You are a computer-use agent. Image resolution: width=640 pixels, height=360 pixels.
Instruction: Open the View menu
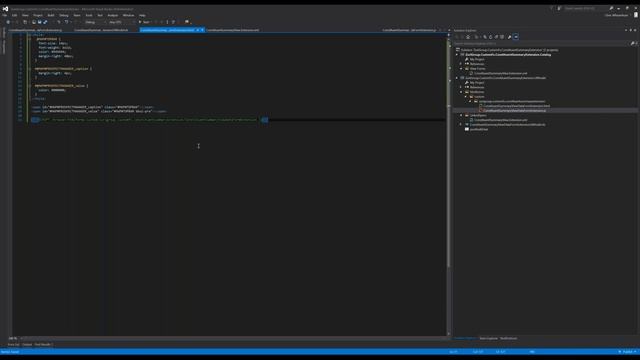coord(25,15)
